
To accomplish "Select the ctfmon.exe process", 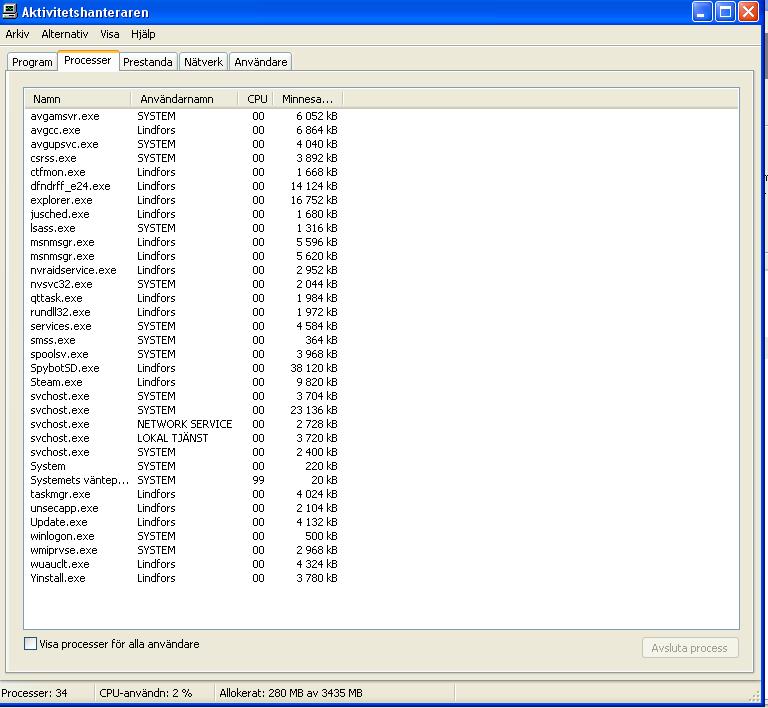I will (184, 172).
